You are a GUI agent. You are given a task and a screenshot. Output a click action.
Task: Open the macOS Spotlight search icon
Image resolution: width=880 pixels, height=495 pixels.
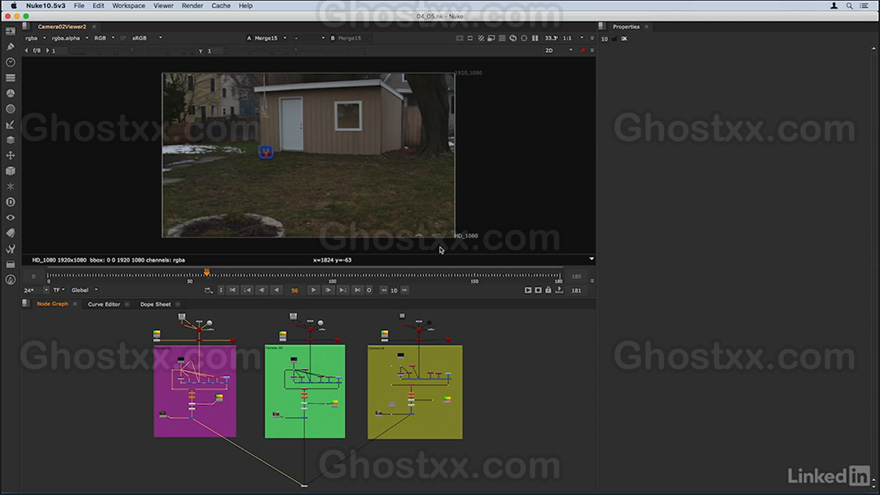click(x=849, y=6)
